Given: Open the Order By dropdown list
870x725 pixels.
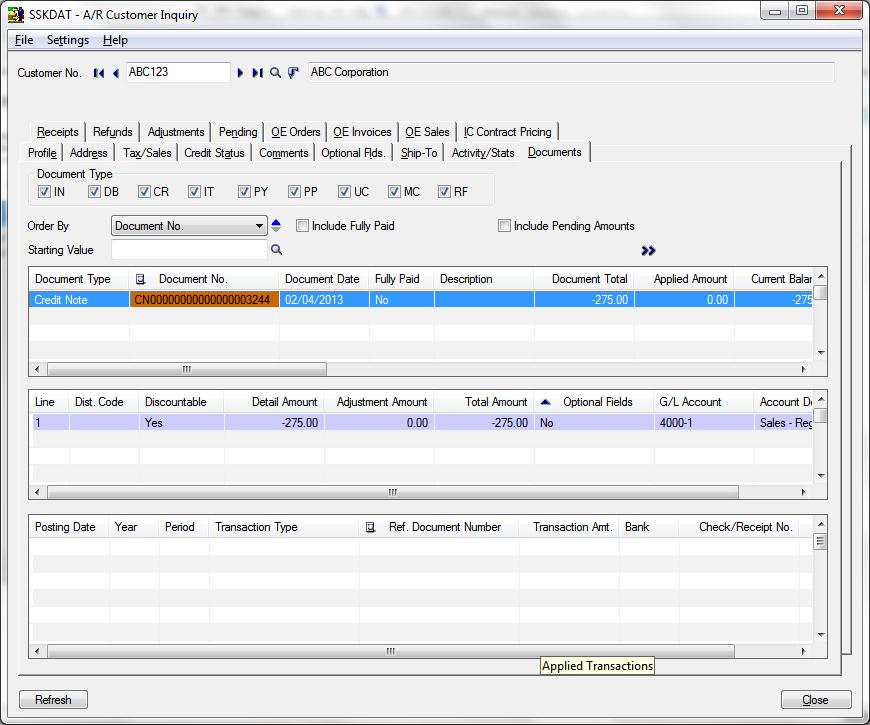Looking at the screenshot, I should pos(260,226).
